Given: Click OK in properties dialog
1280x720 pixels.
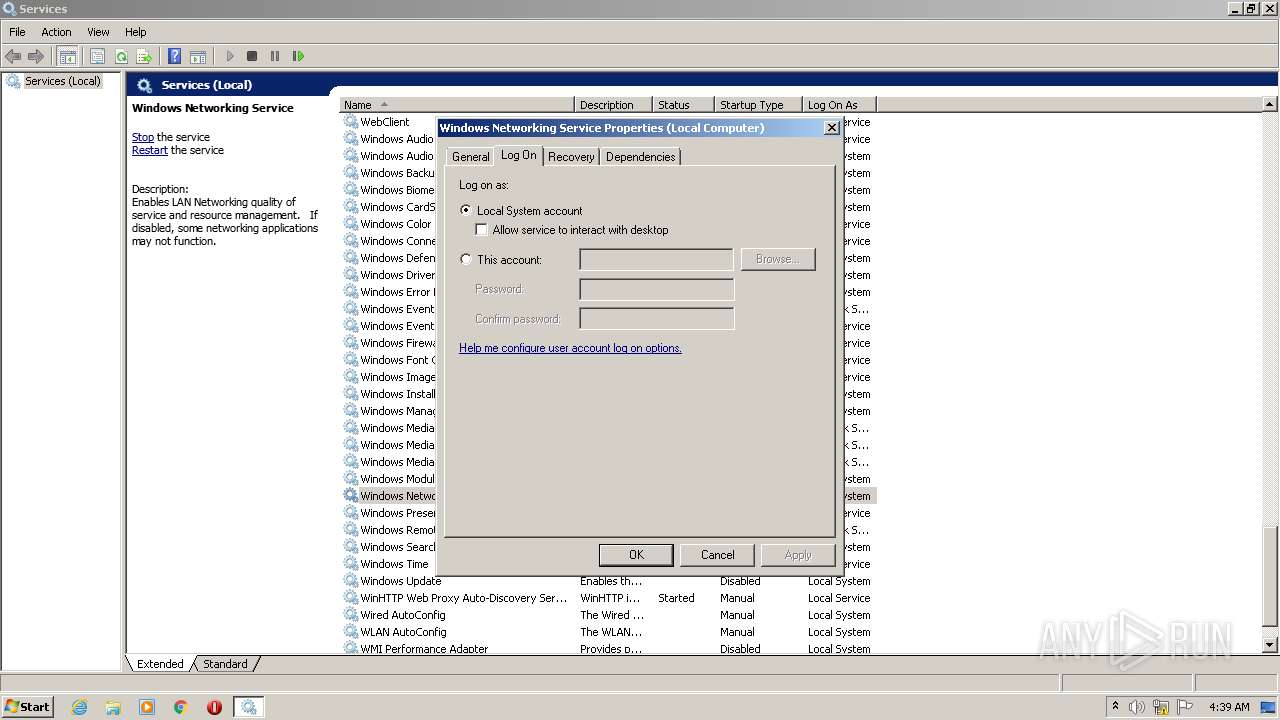Looking at the screenshot, I should click(x=636, y=555).
